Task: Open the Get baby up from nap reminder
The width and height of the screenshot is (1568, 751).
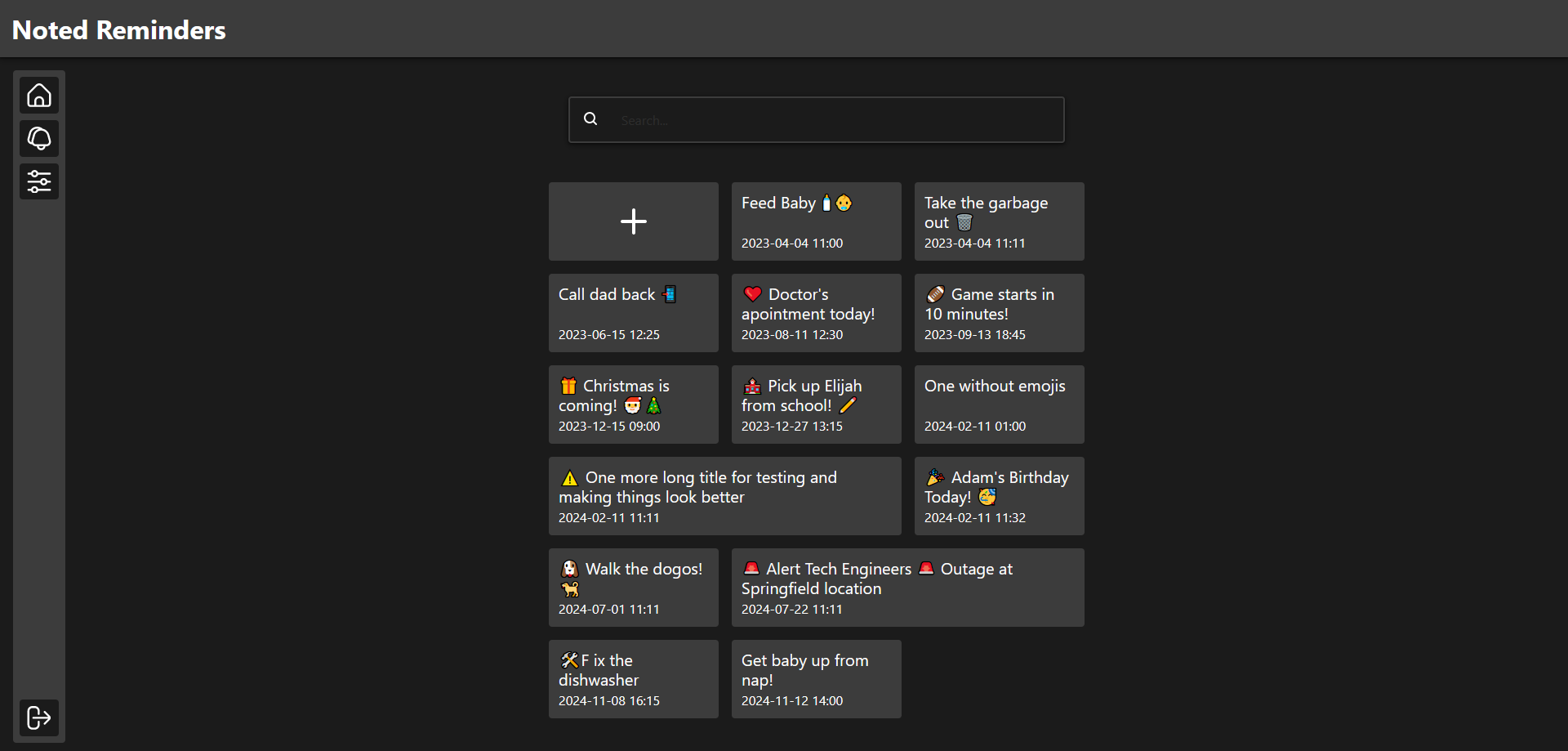Action: click(816, 679)
